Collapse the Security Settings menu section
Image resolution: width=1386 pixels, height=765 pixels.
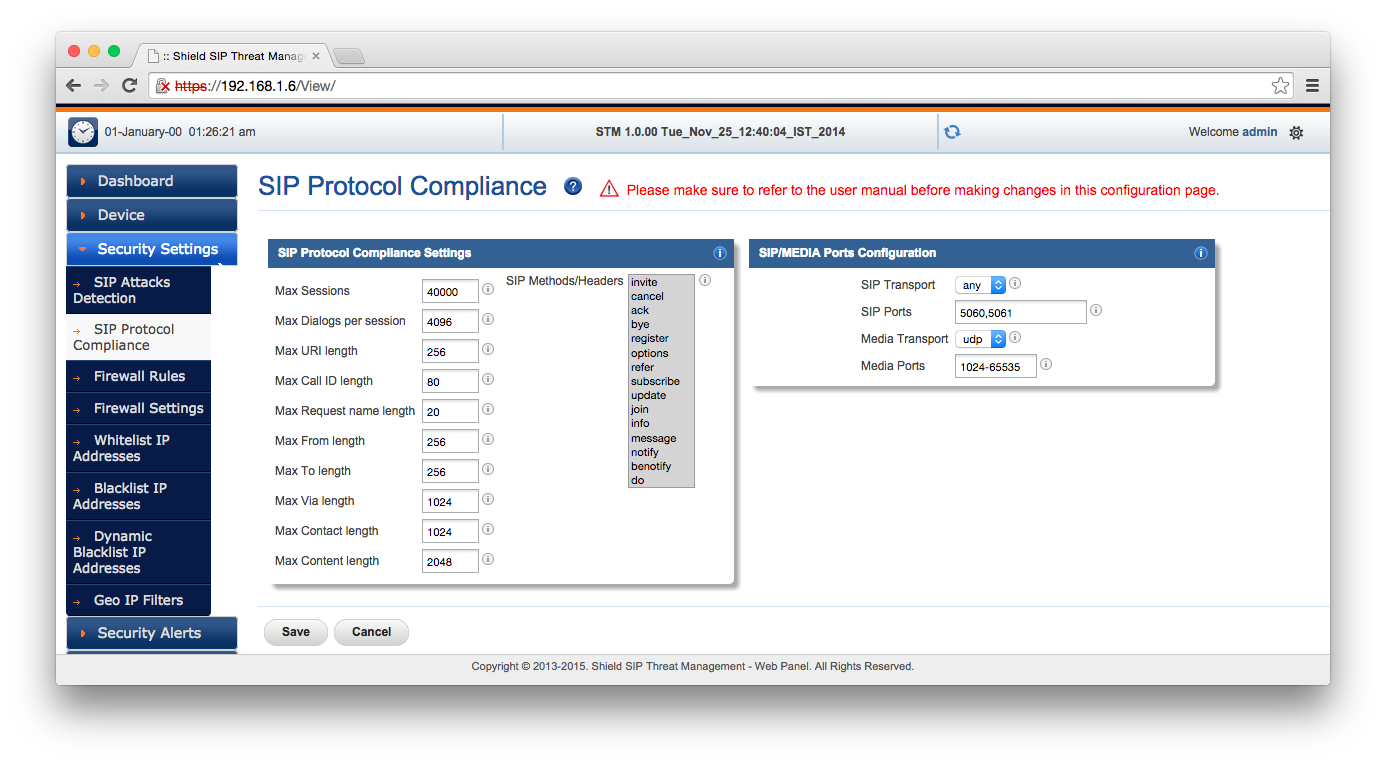152,249
